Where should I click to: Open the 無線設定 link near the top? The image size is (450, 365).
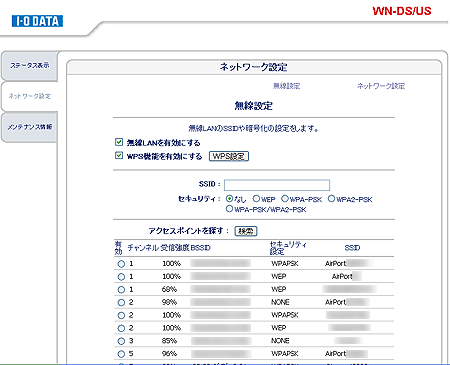(x=286, y=86)
